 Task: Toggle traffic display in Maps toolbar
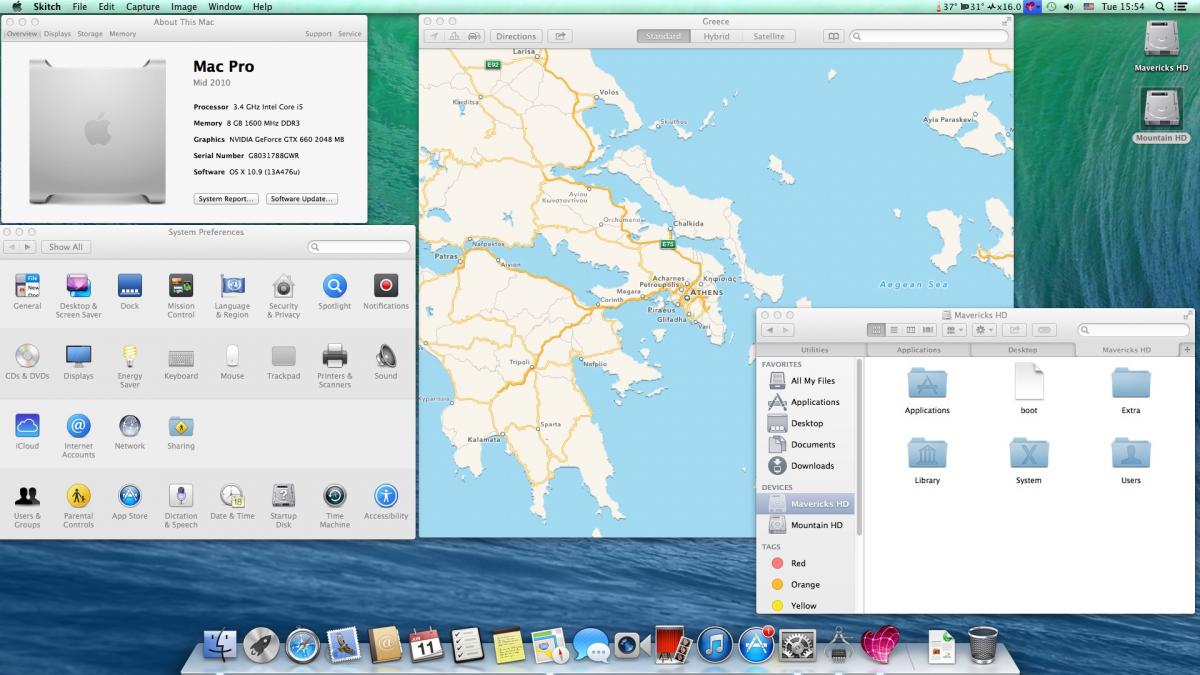474,36
